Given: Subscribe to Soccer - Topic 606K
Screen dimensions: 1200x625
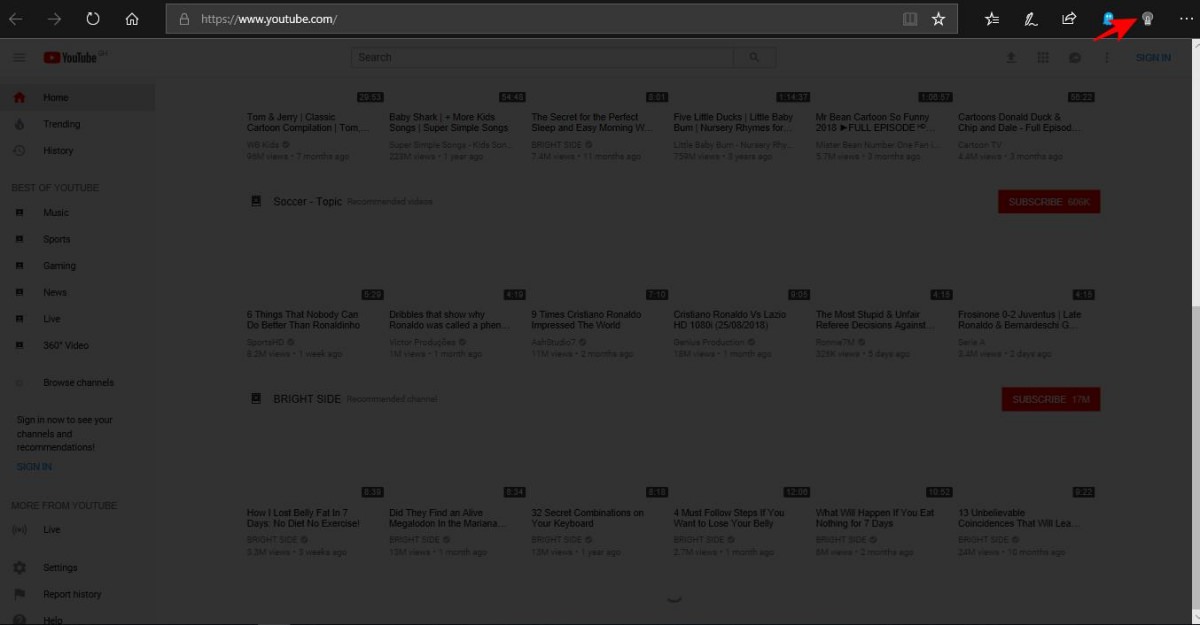Looking at the screenshot, I should click(1049, 202).
